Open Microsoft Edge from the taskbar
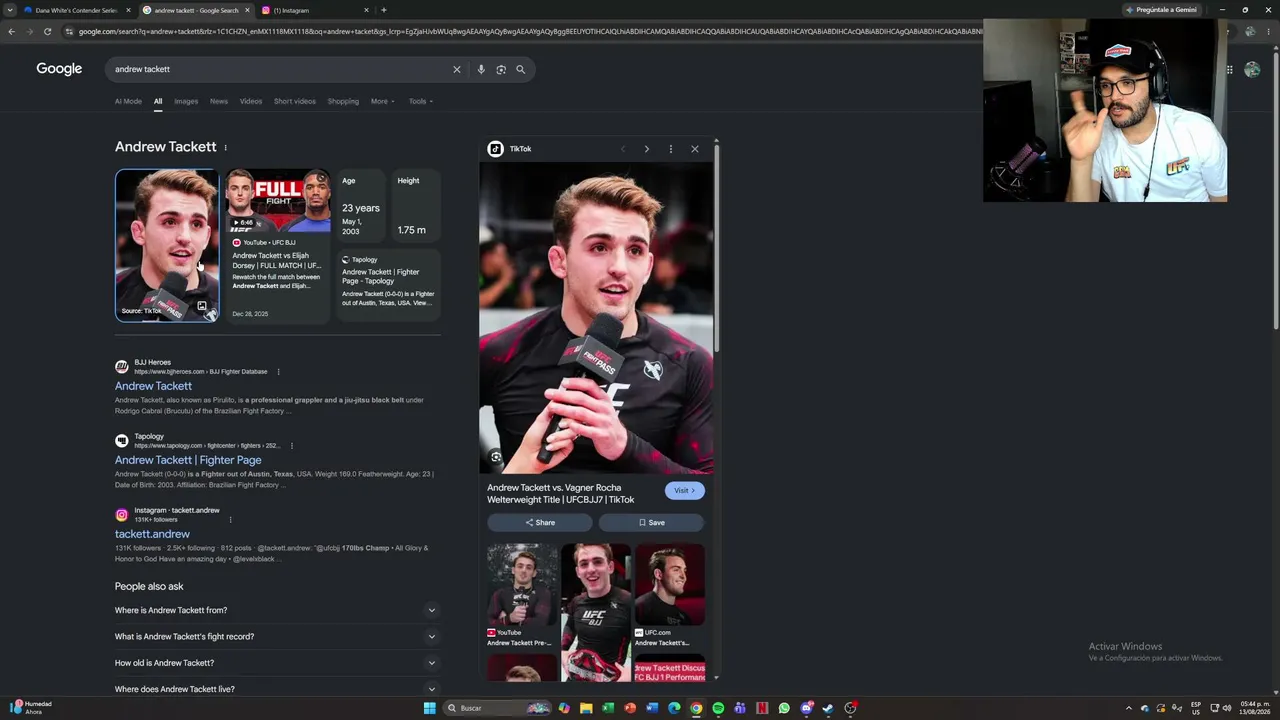The image size is (1280, 720). pyautogui.click(x=674, y=708)
